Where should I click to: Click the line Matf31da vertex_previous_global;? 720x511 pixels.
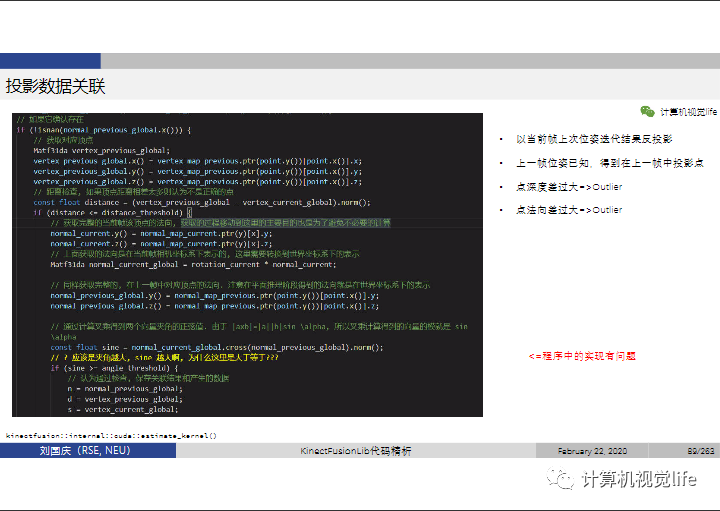(101, 151)
